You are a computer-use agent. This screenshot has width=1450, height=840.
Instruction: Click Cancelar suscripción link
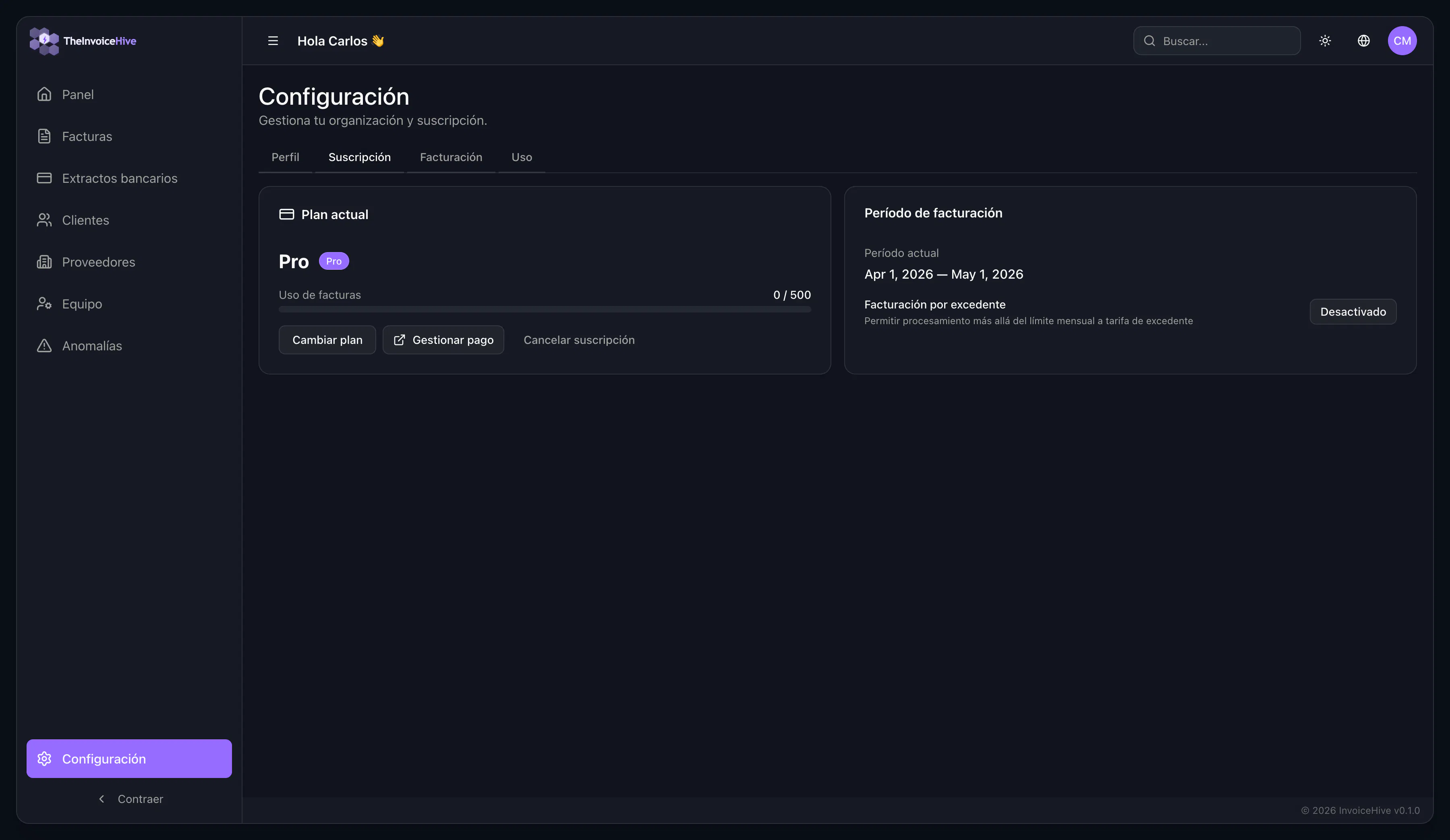(579, 340)
